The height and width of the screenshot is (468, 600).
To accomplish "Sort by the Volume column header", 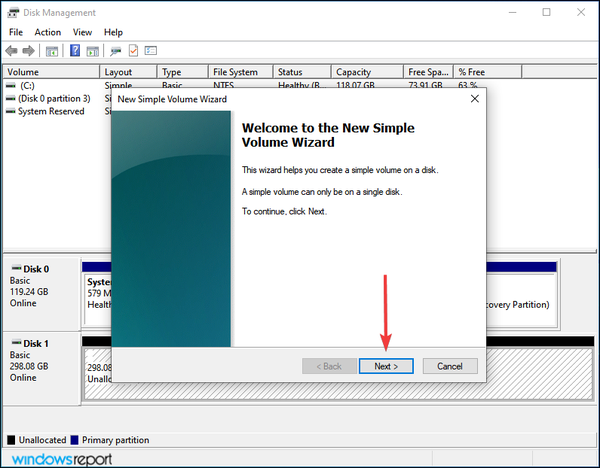I will 51,72.
